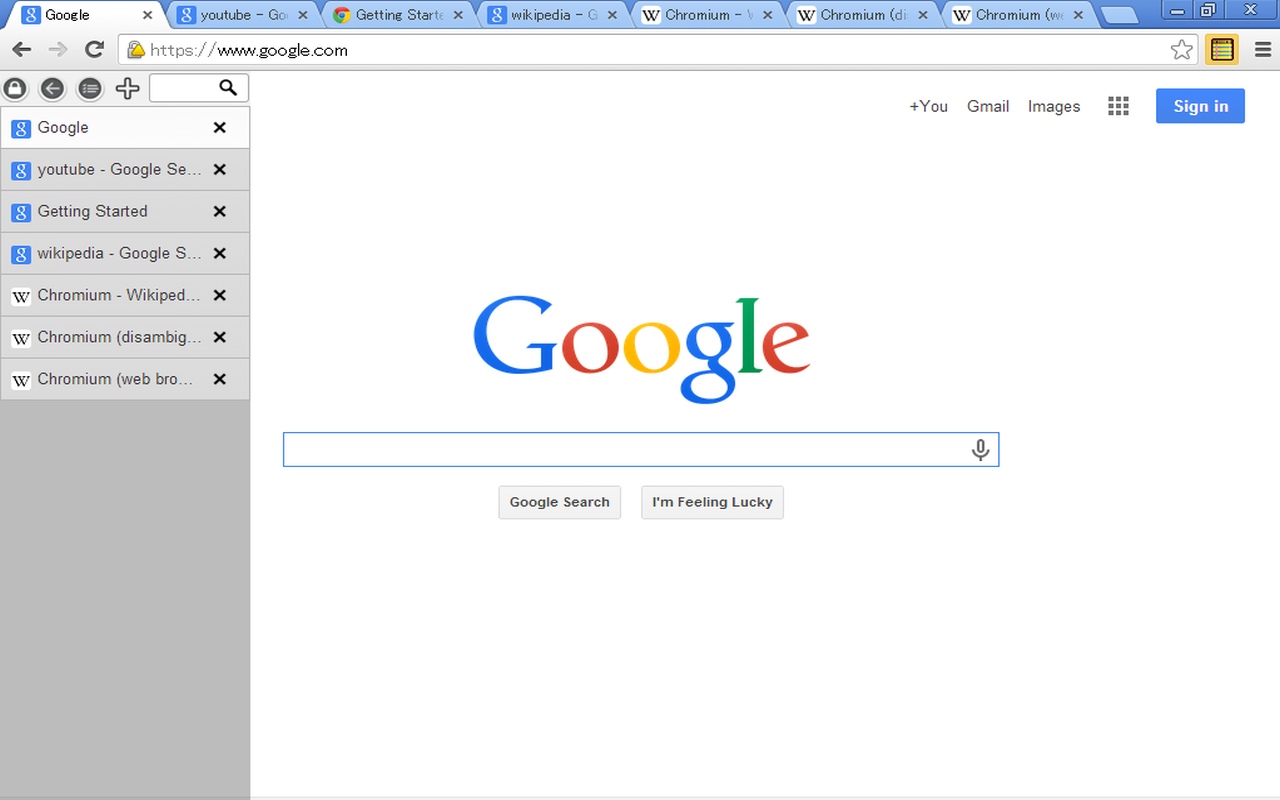Image resolution: width=1280 pixels, height=800 pixels.
Task: Open the Google apps grid
Action: pyautogui.click(x=1118, y=106)
